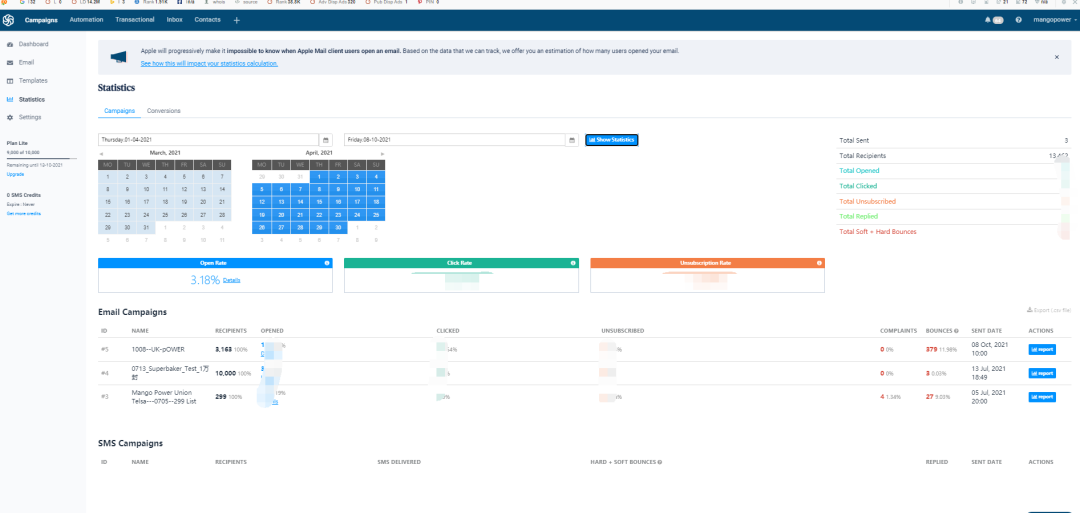
Task: Click the Sendinblue logo icon
Action: tap(9, 20)
